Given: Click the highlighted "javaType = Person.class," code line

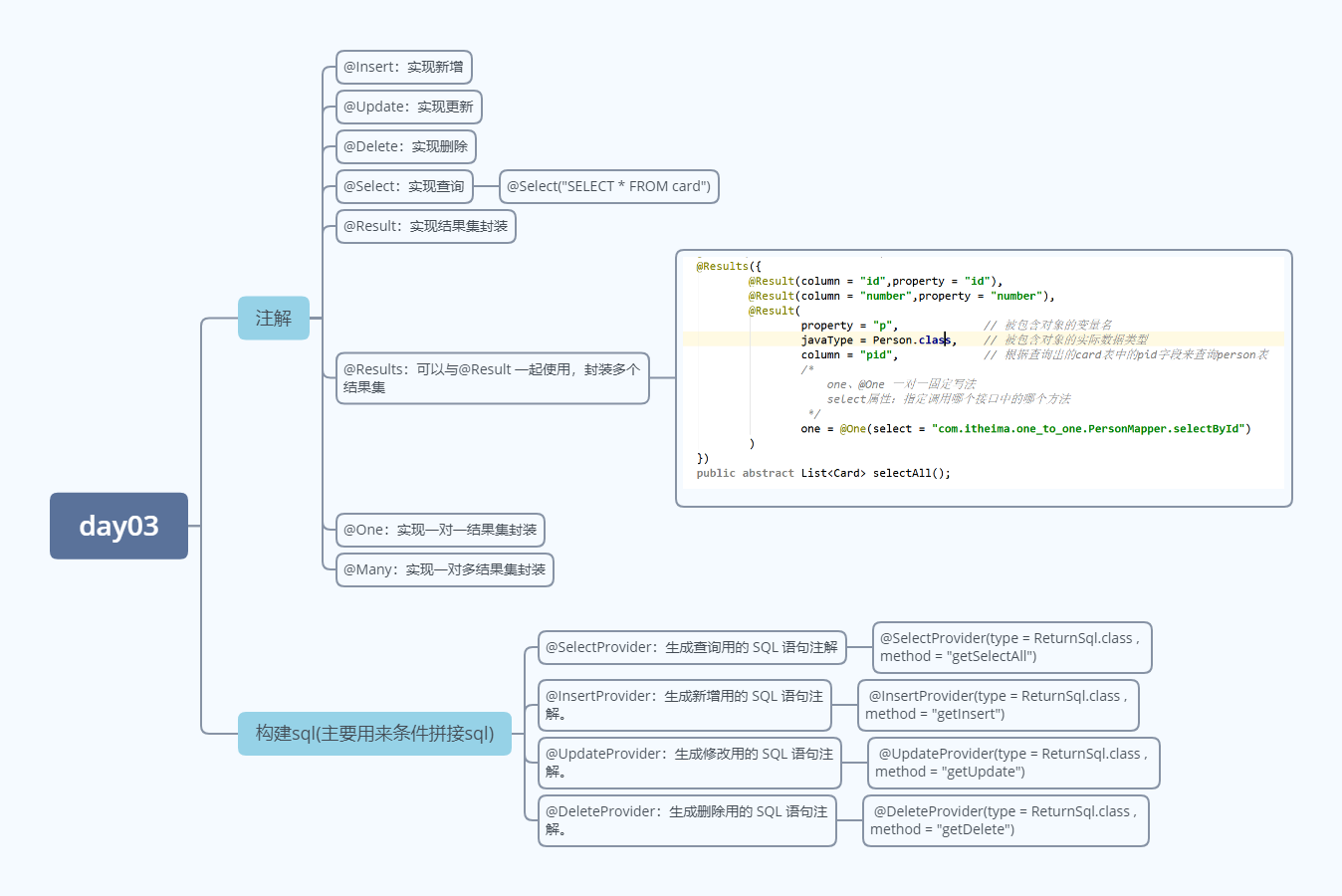Looking at the screenshot, I should (879, 339).
